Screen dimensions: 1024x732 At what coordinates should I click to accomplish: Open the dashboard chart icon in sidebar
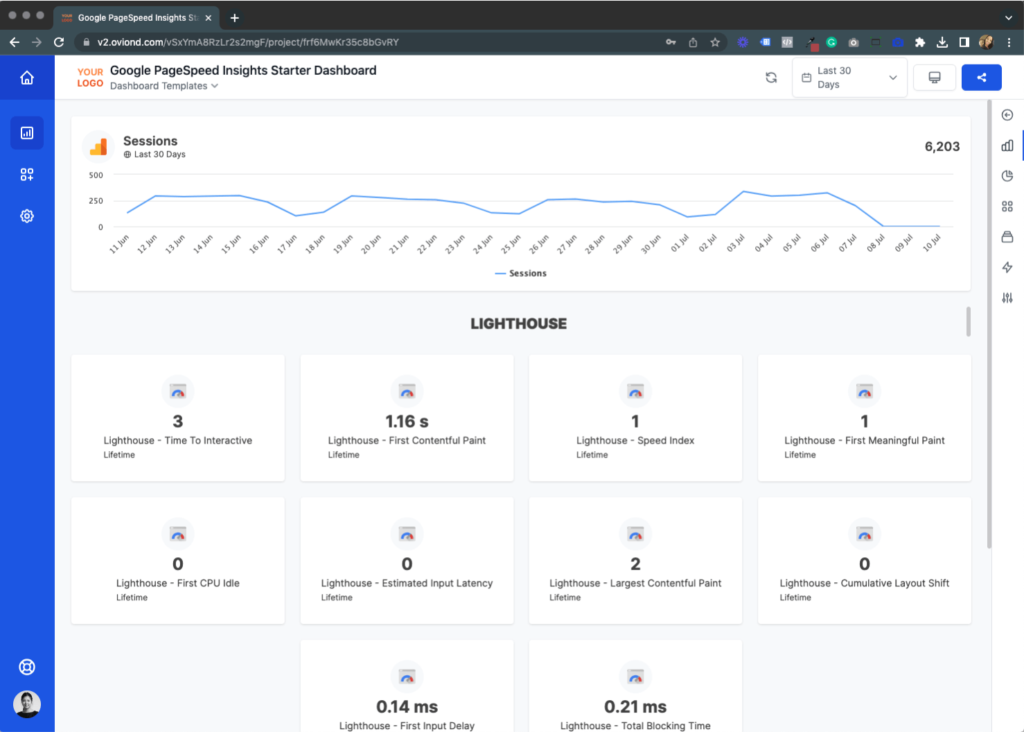pyautogui.click(x=27, y=133)
